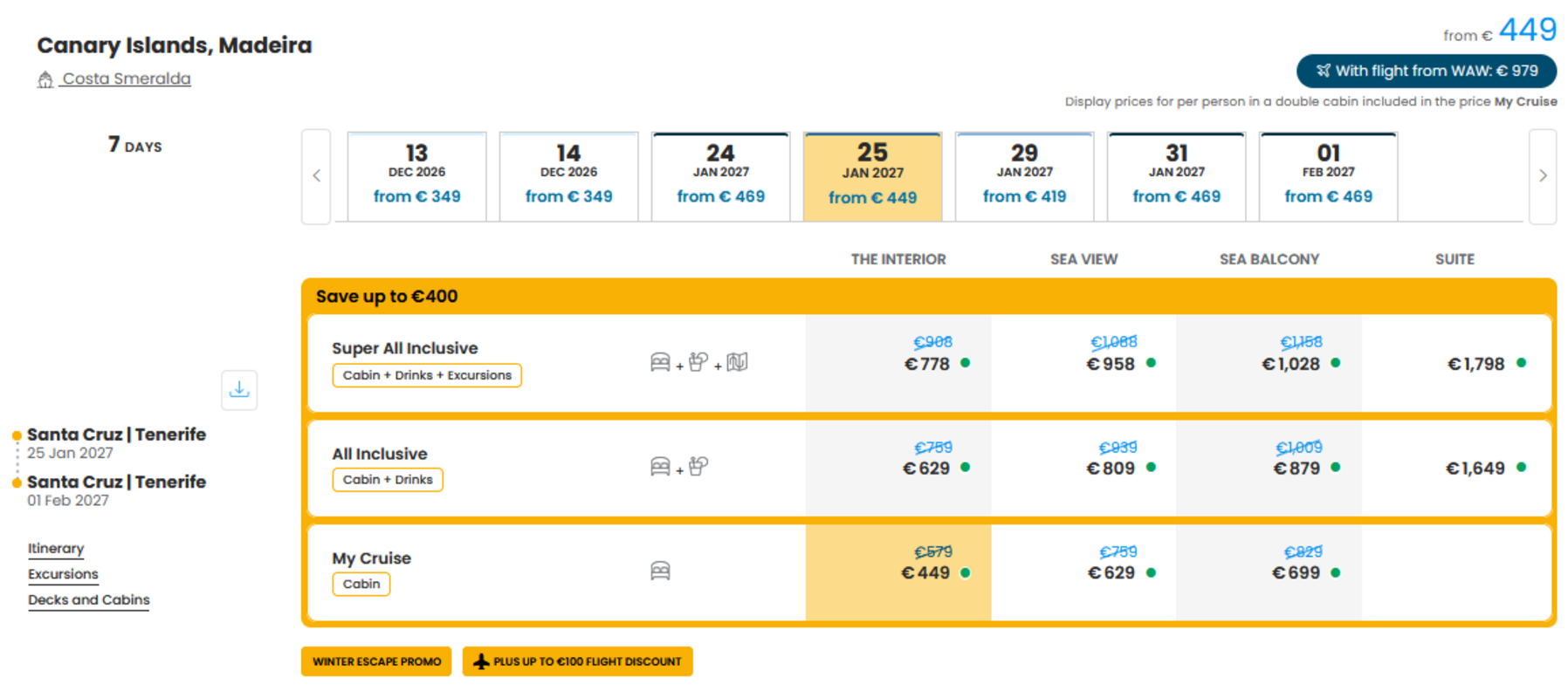Image resolution: width=1568 pixels, height=698 pixels.
Task: Click the My Cruise package title
Action: [372, 558]
